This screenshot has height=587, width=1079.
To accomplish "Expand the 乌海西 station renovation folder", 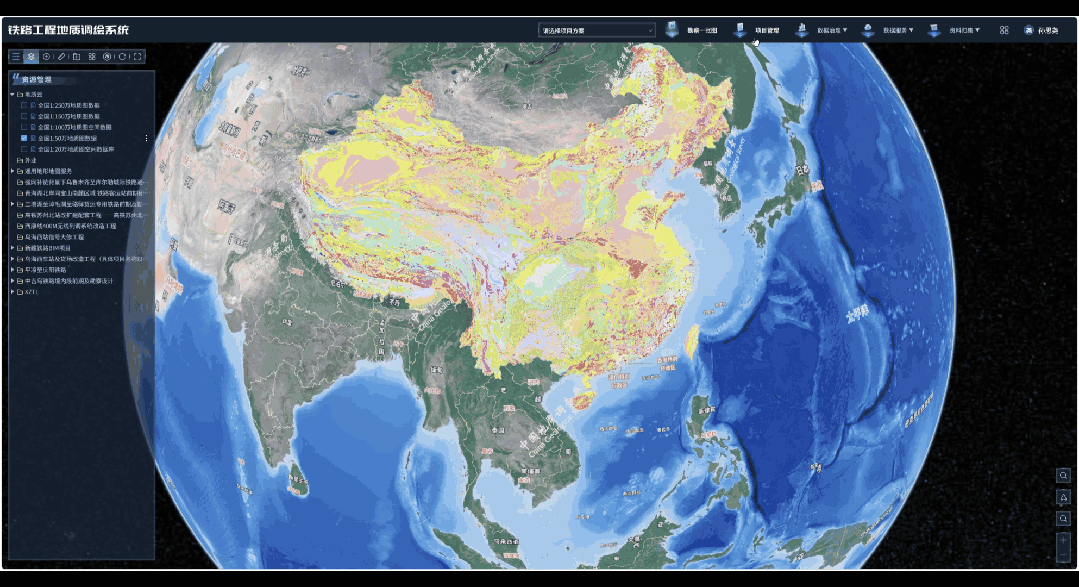I will [x=12, y=259].
